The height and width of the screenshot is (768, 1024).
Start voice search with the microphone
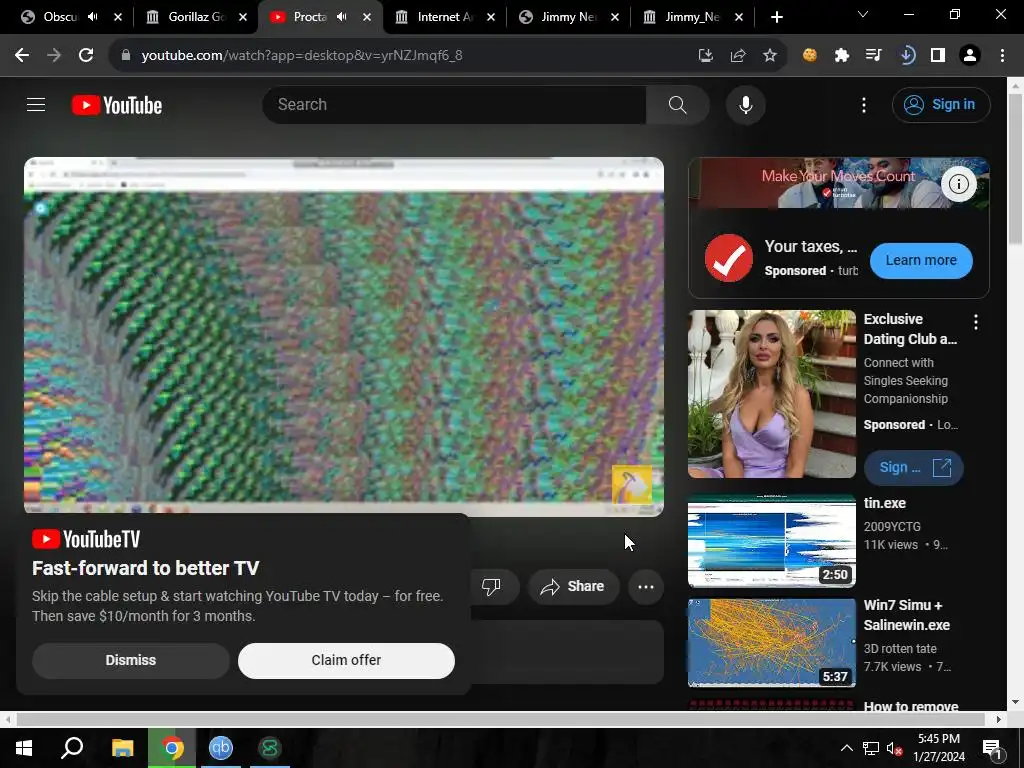745,104
